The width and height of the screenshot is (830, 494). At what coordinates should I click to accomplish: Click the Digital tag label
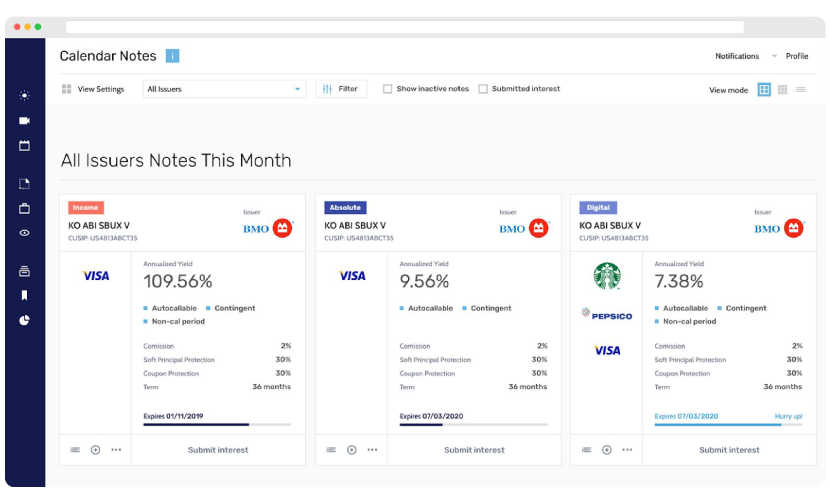(598, 208)
